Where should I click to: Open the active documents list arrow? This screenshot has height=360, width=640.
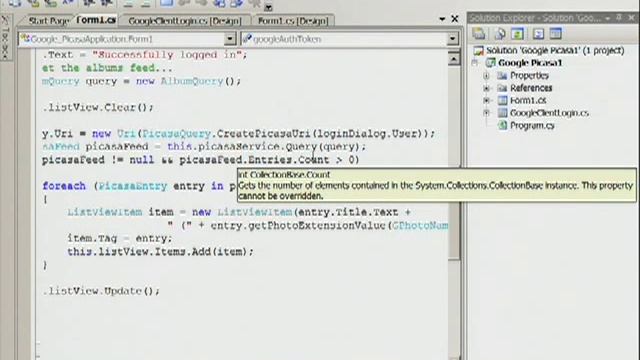pos(442,19)
